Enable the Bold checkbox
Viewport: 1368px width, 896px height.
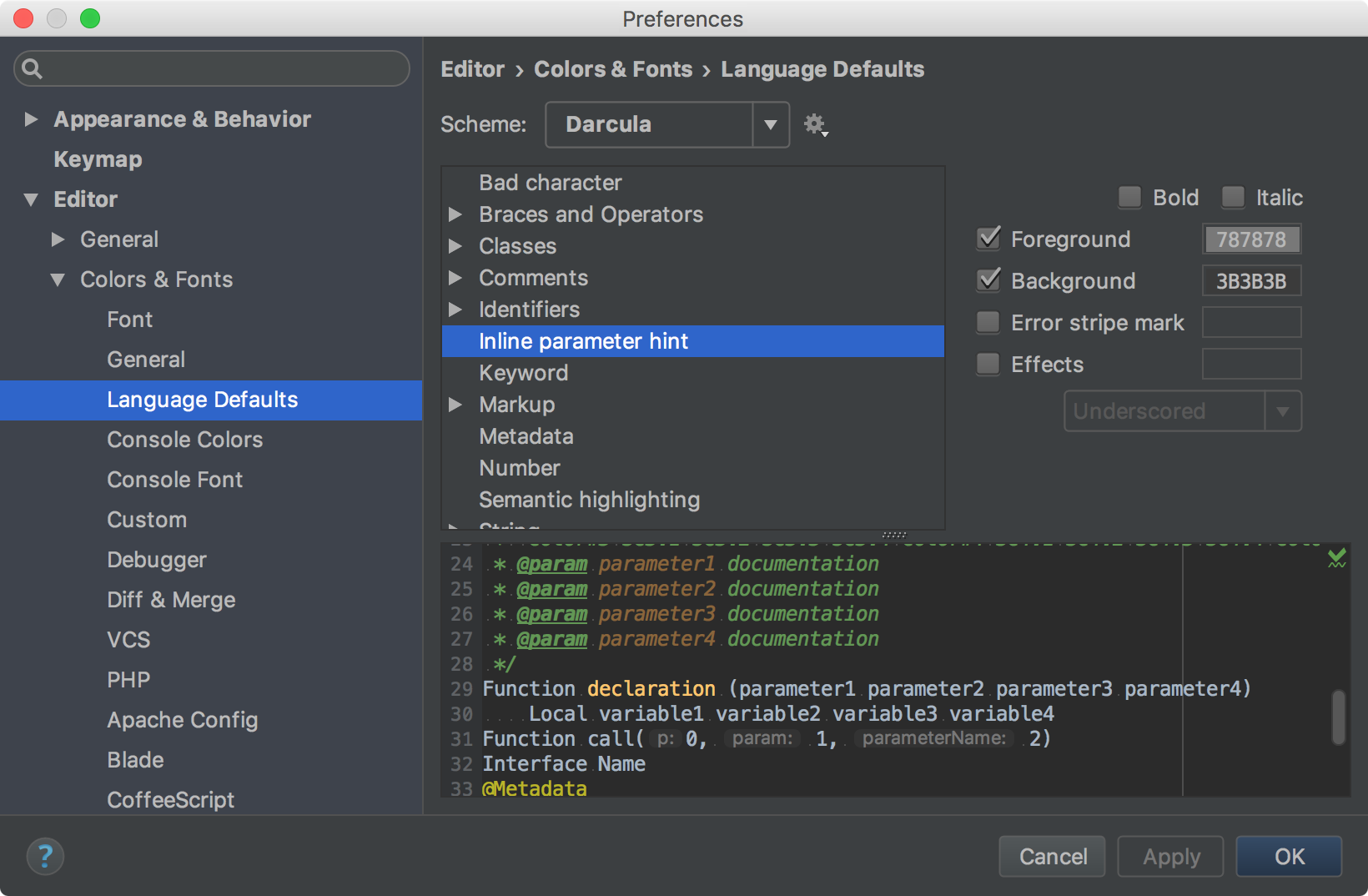(x=1129, y=197)
